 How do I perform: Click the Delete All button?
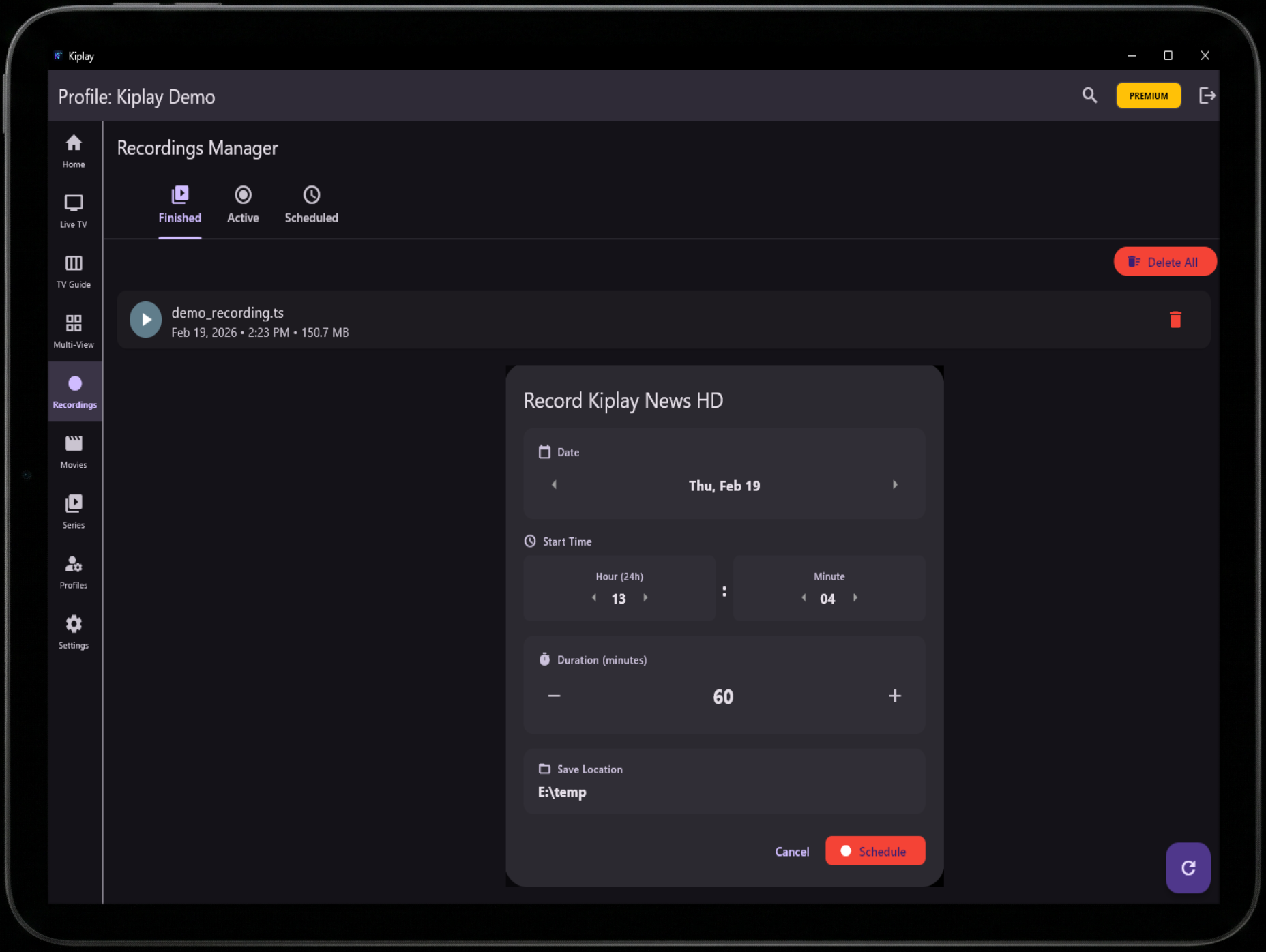(x=1165, y=261)
